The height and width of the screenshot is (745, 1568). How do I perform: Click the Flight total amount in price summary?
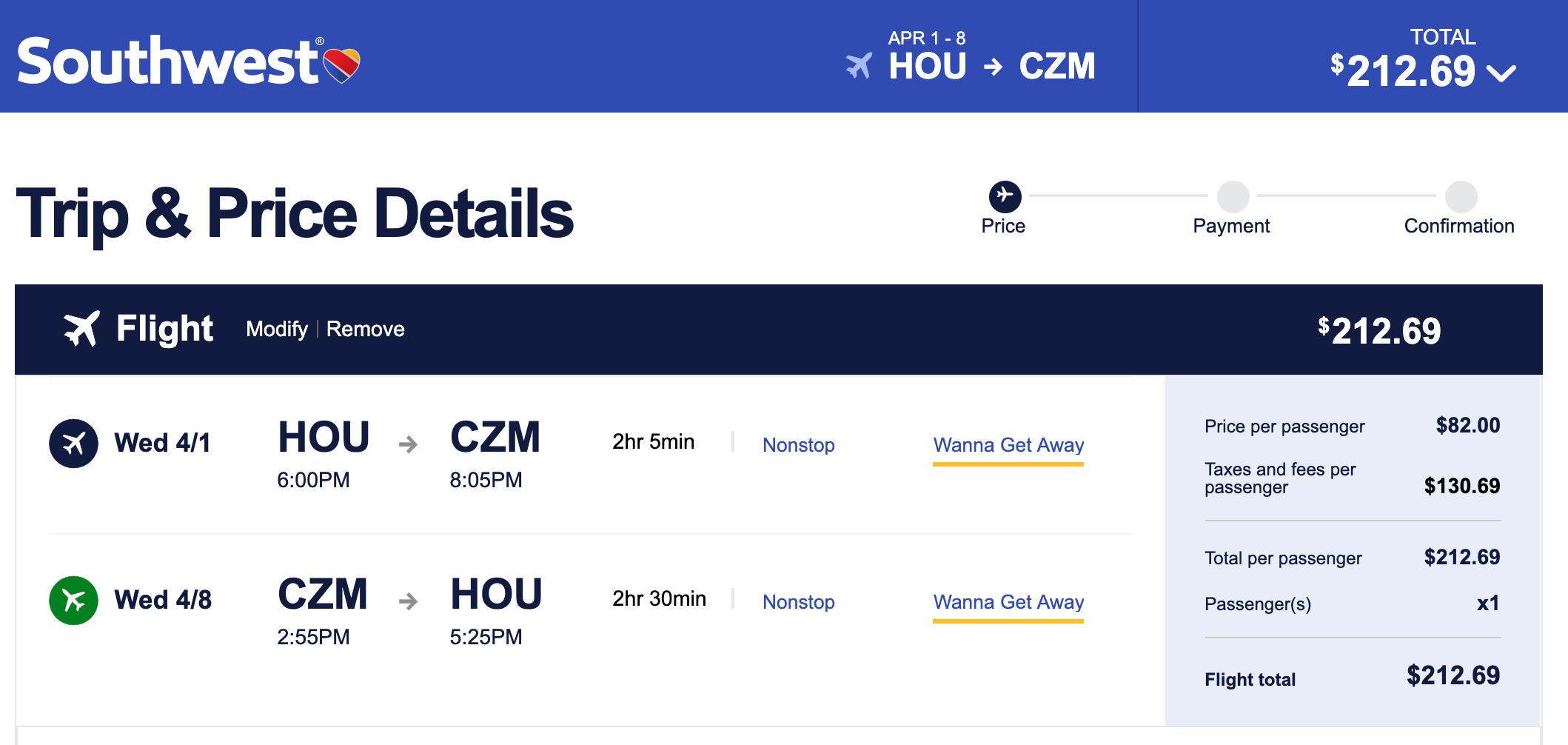tap(1453, 675)
